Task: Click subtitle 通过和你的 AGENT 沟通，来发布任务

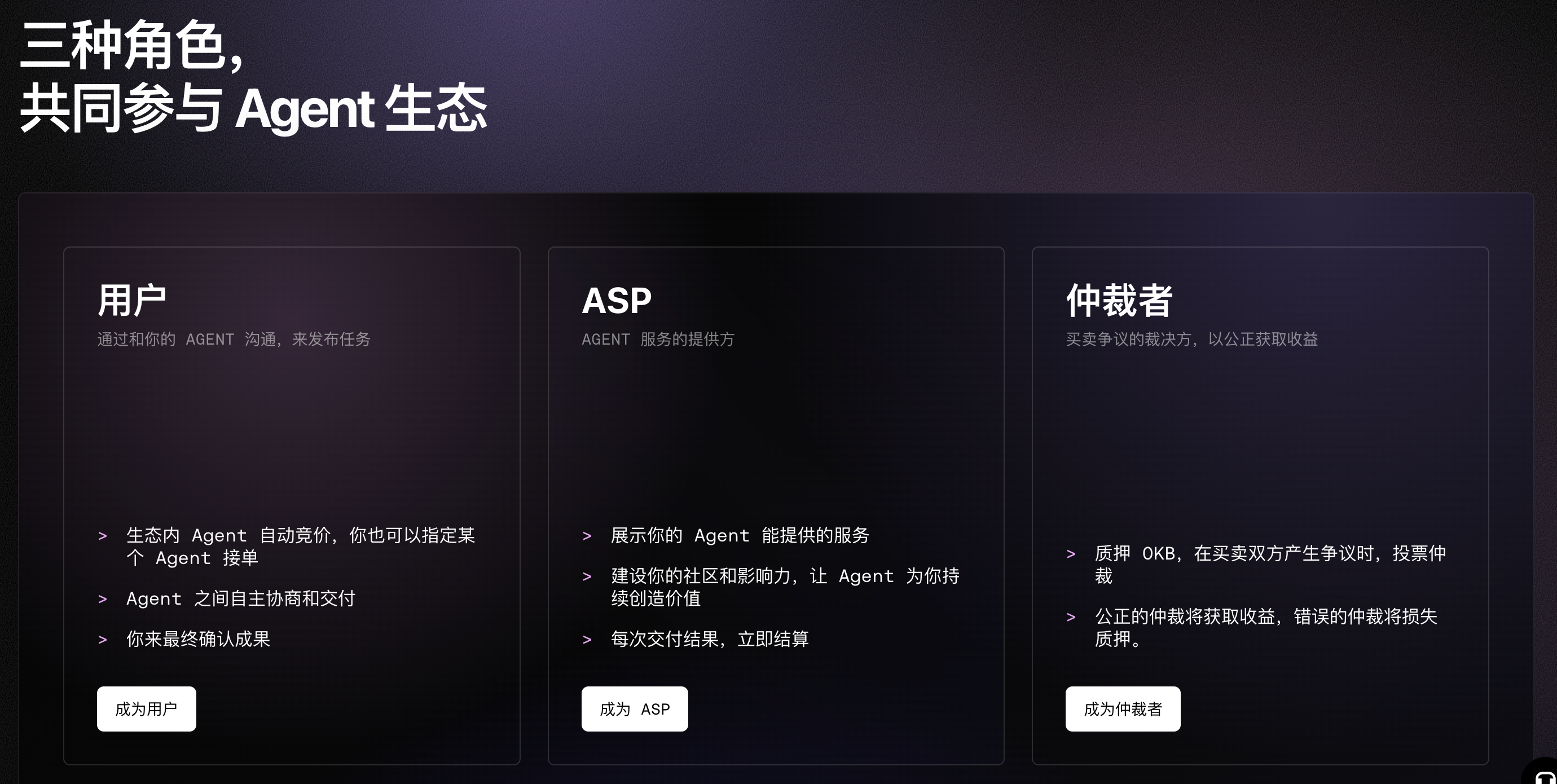Action: point(234,339)
